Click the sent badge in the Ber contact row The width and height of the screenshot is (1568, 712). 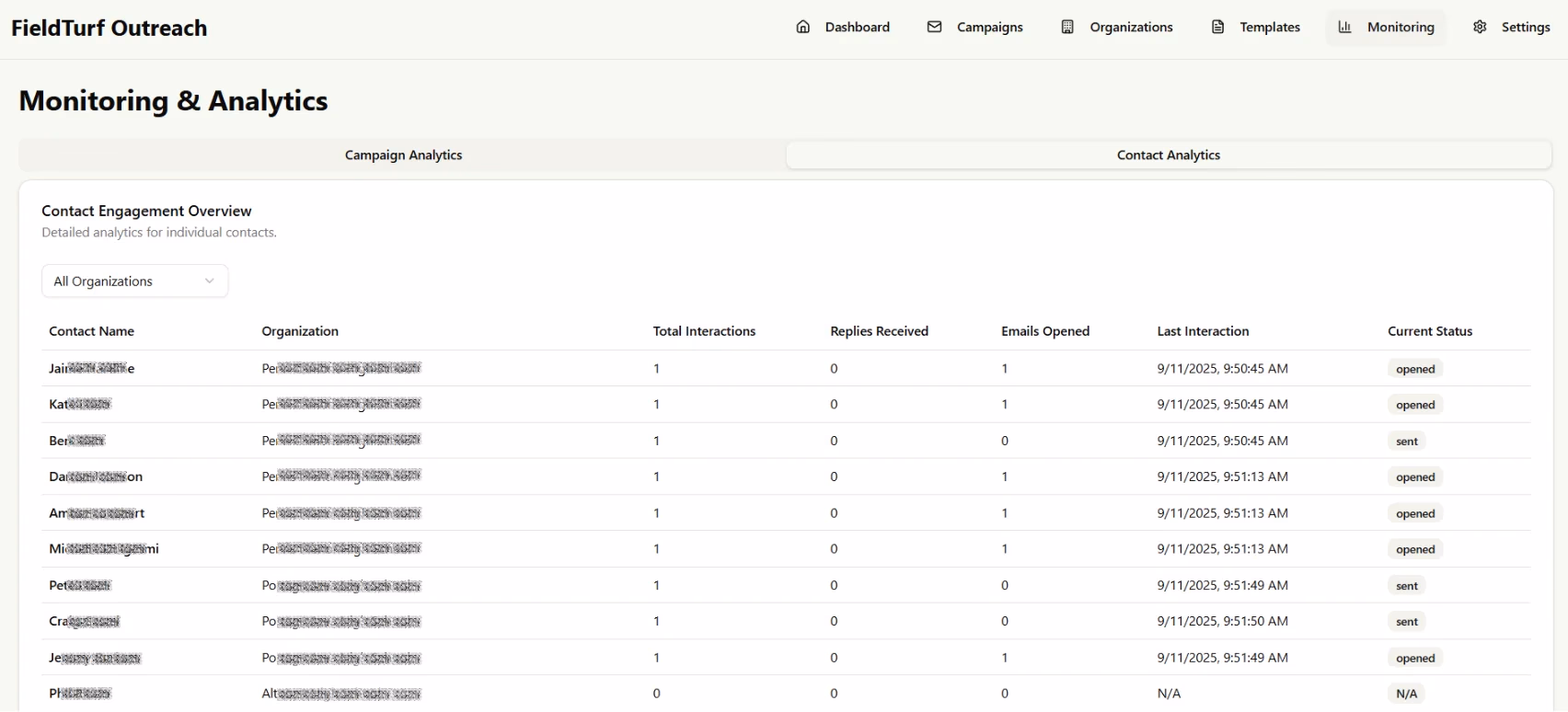coord(1406,442)
